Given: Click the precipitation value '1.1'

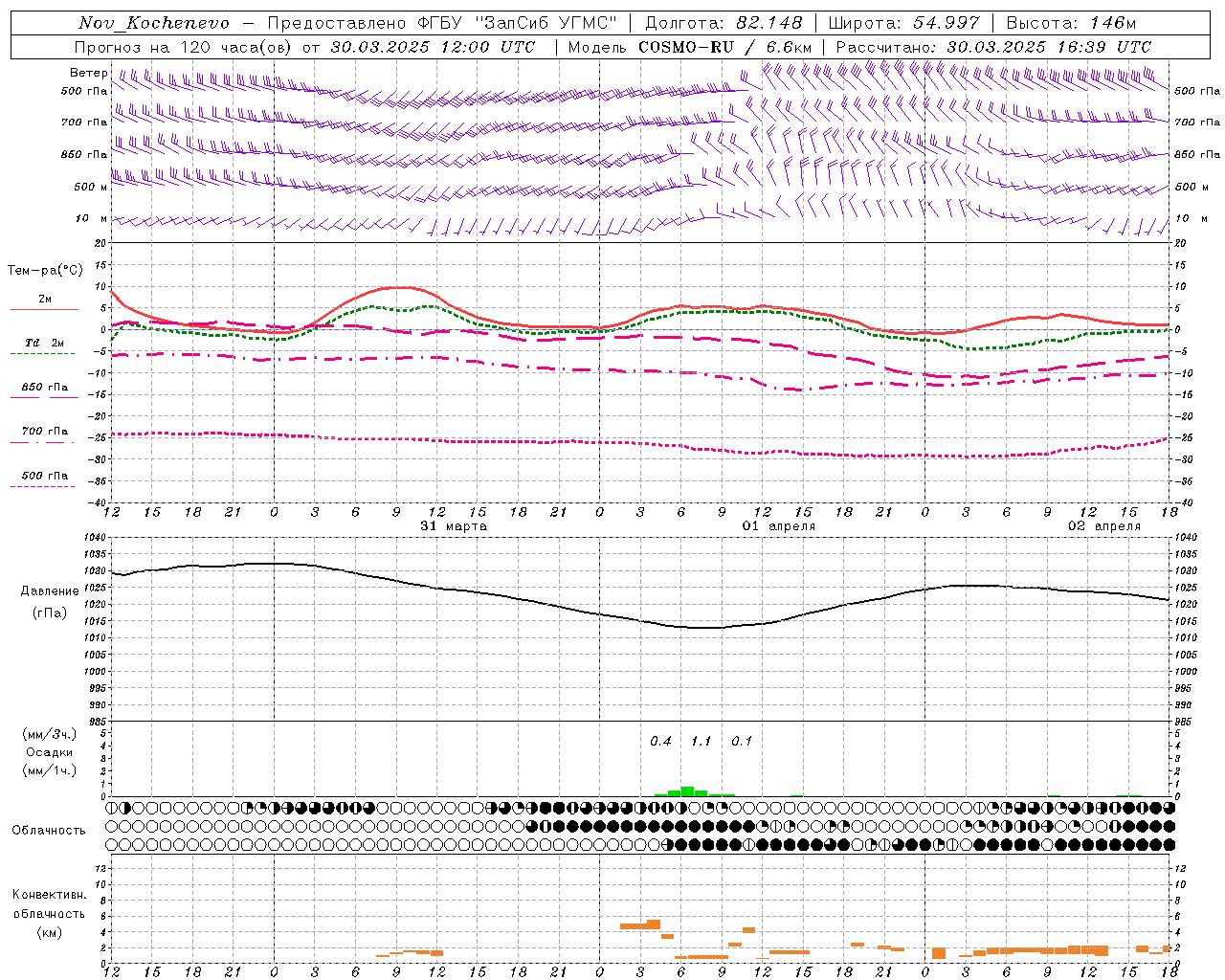Looking at the screenshot, I should click(702, 742).
